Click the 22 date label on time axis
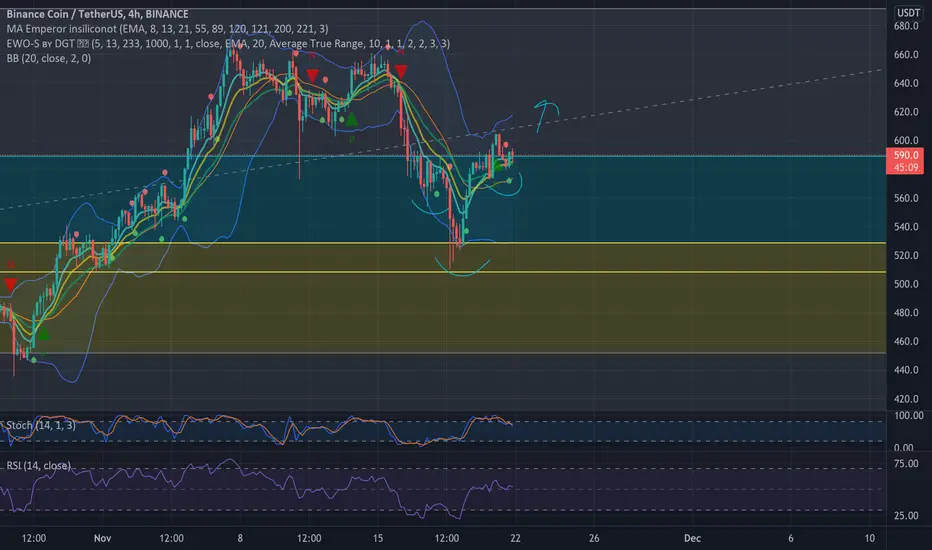The width and height of the screenshot is (932, 550). tap(515, 538)
